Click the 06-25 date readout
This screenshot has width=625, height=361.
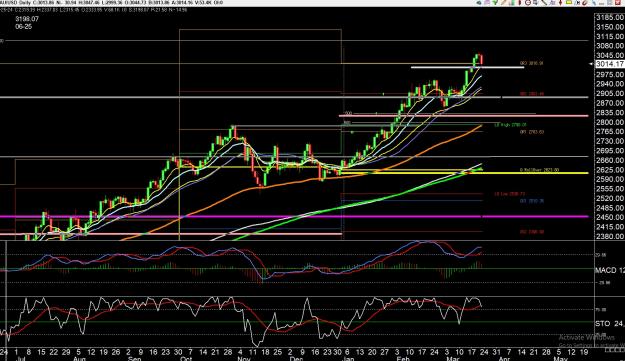(24, 27)
